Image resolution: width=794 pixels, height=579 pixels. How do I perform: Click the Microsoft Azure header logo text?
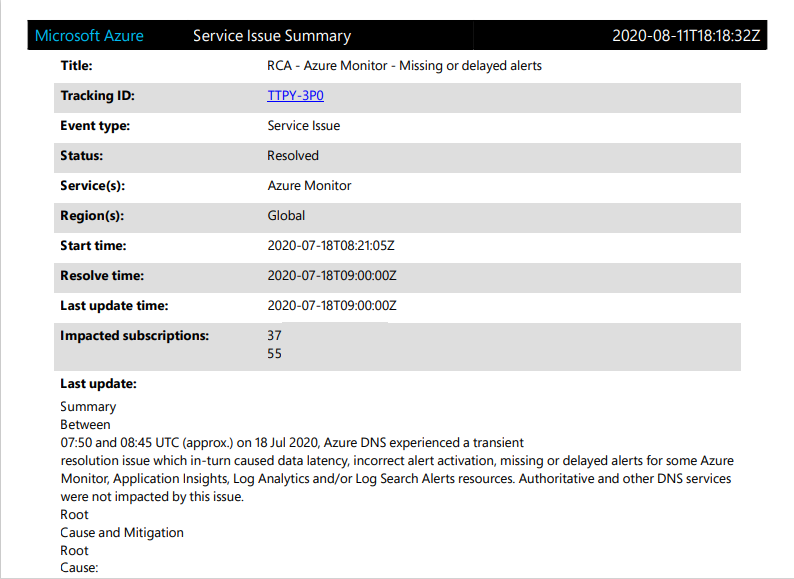(89, 35)
